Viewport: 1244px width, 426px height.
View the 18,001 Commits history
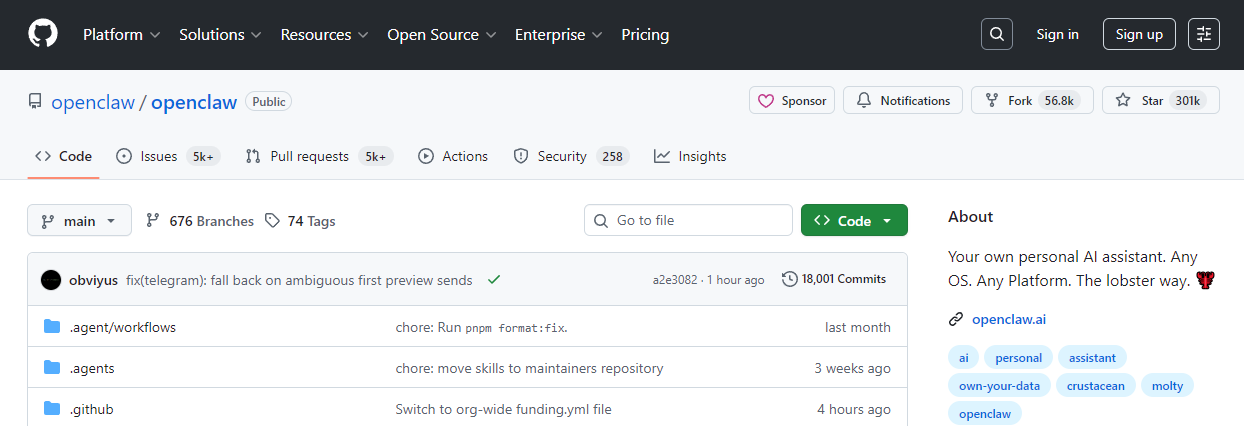click(834, 279)
